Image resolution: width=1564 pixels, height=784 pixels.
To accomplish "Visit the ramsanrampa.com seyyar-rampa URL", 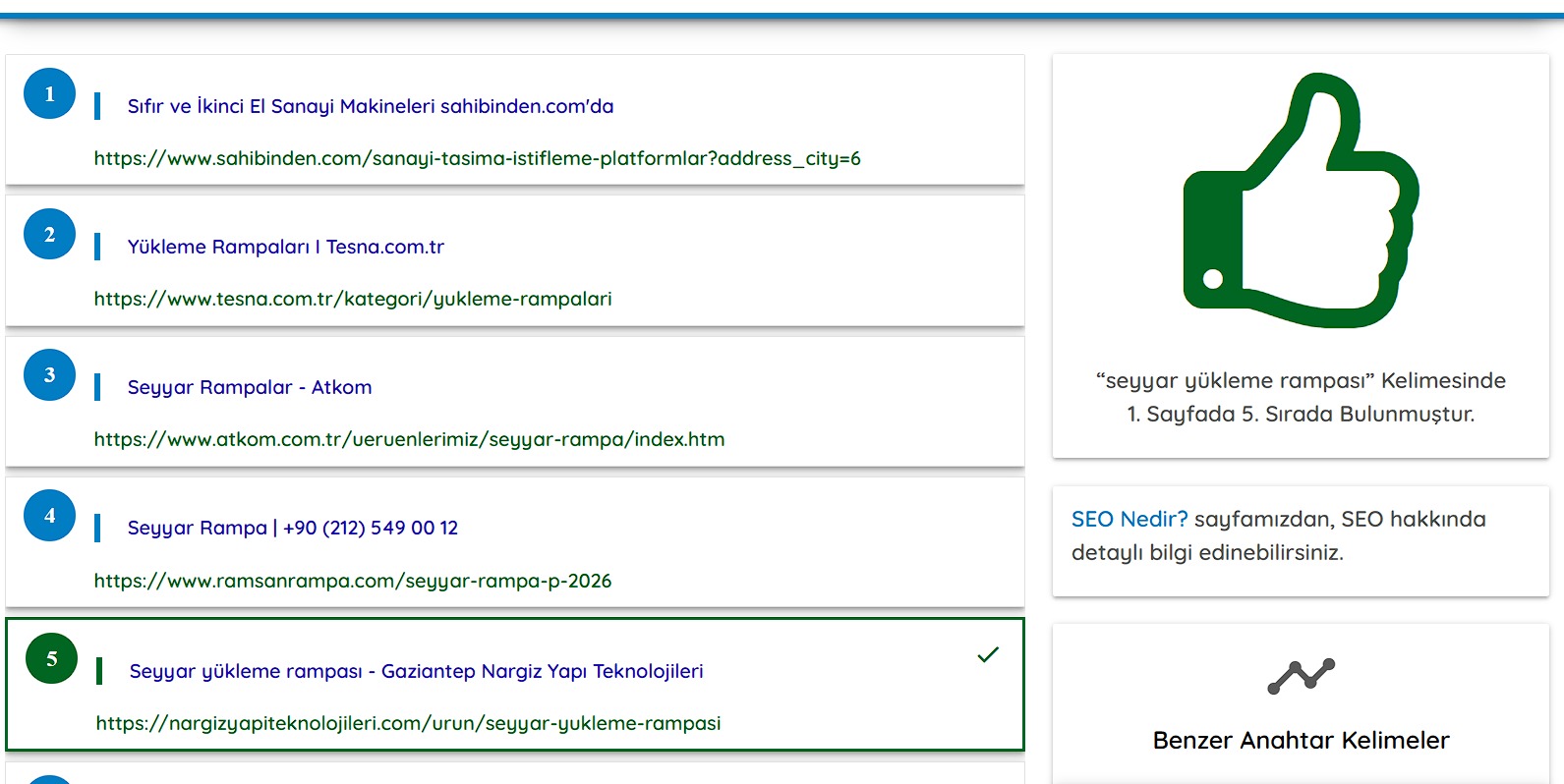I will pos(352,581).
